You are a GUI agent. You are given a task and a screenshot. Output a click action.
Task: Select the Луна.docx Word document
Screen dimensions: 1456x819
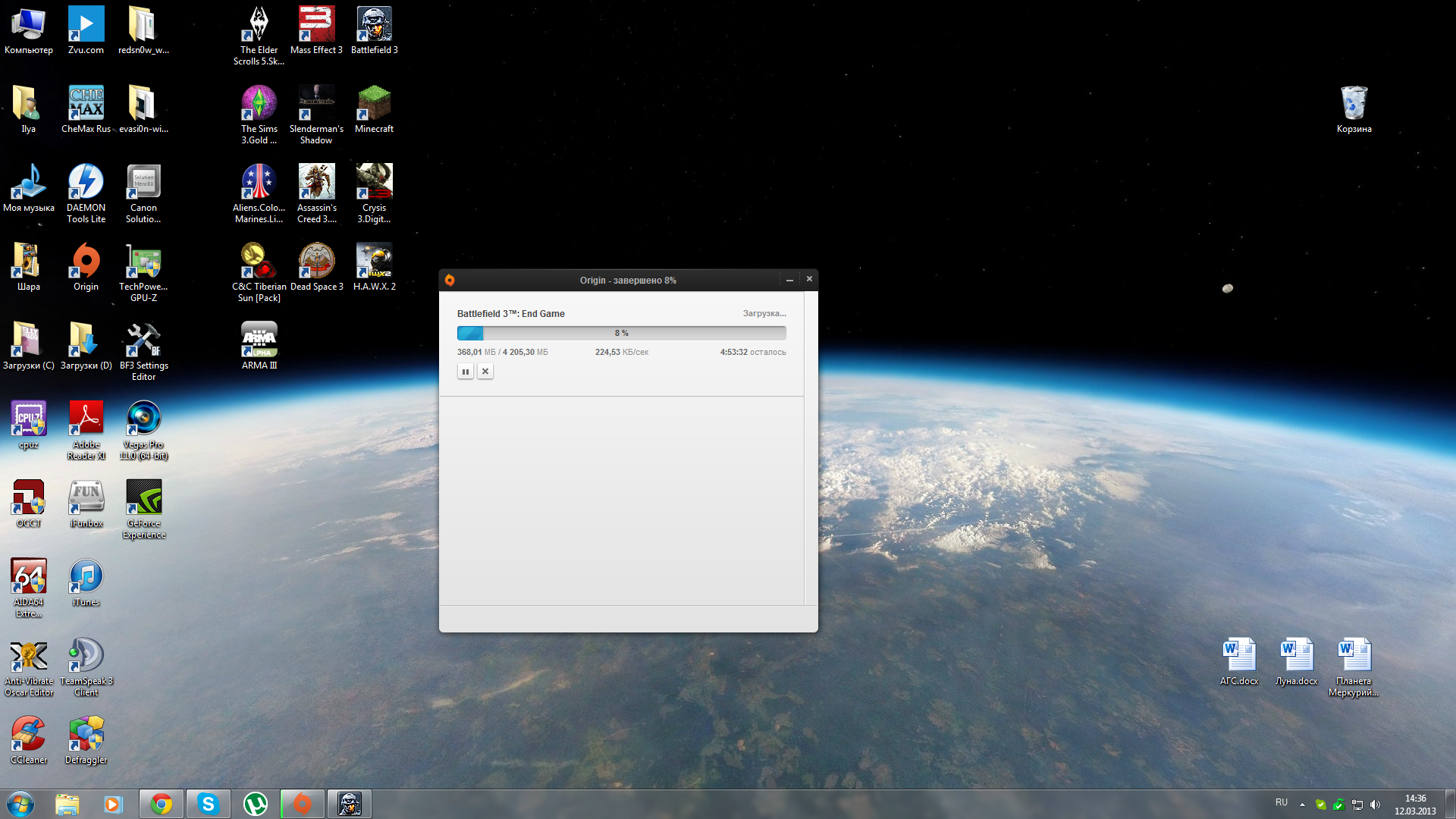(1297, 663)
